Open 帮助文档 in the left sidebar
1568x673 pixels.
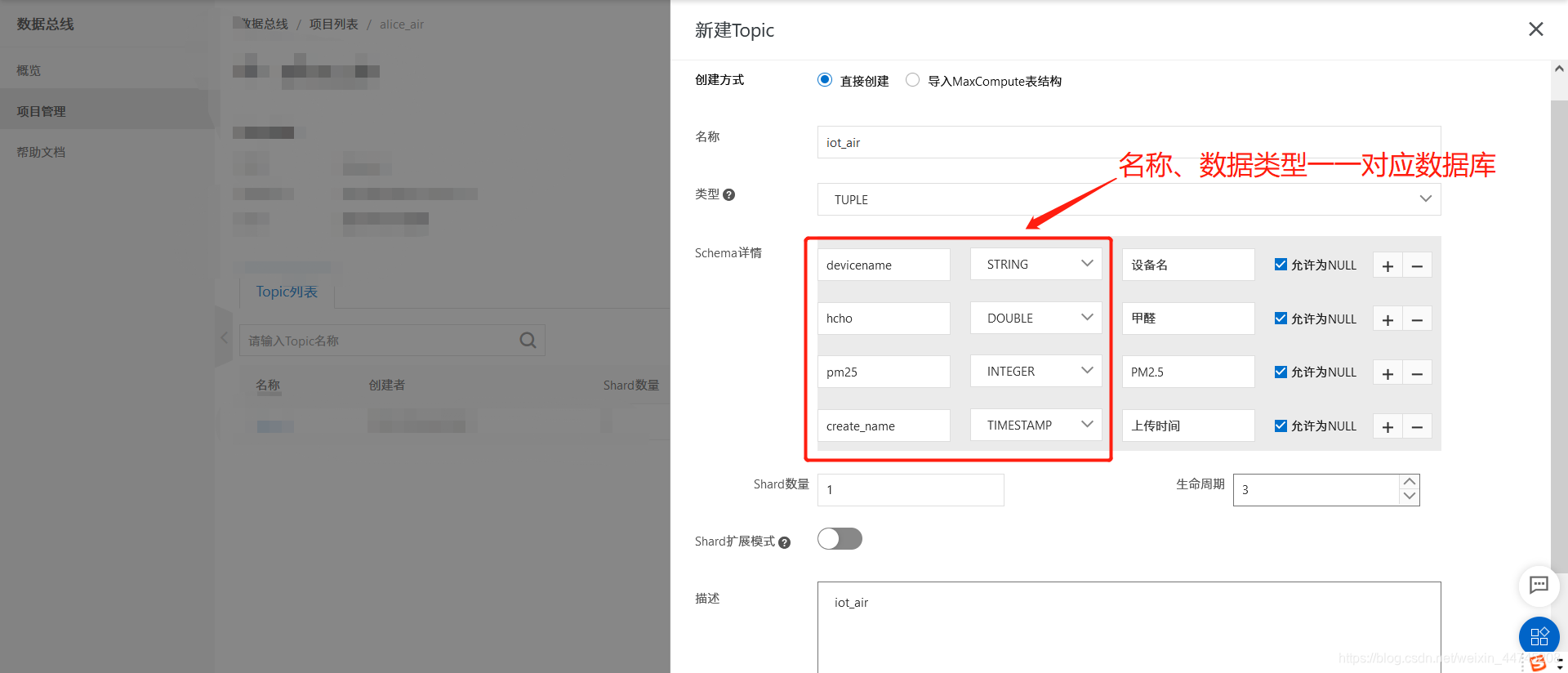(x=41, y=153)
